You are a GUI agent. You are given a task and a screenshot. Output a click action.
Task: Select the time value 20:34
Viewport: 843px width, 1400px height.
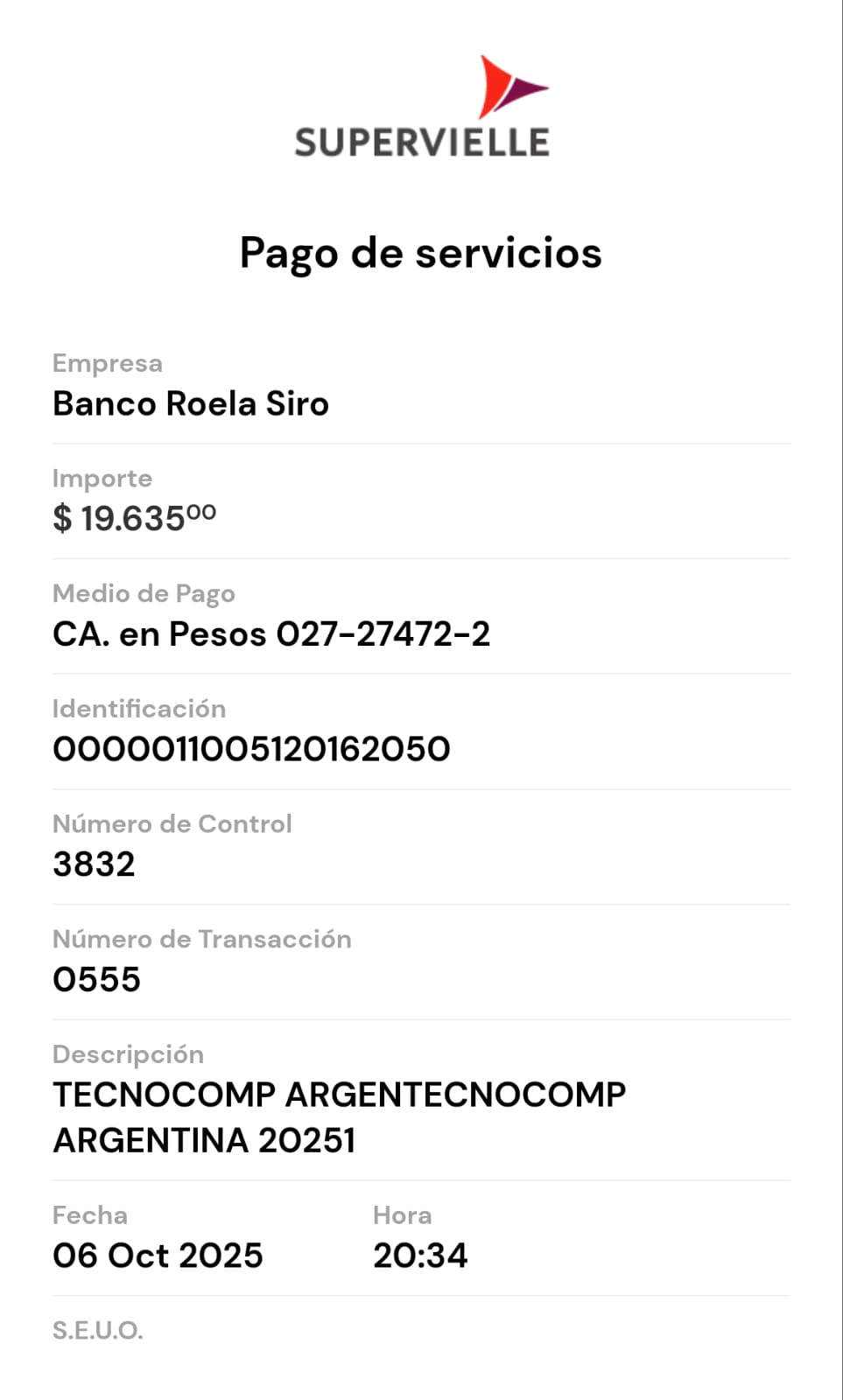(x=420, y=1256)
